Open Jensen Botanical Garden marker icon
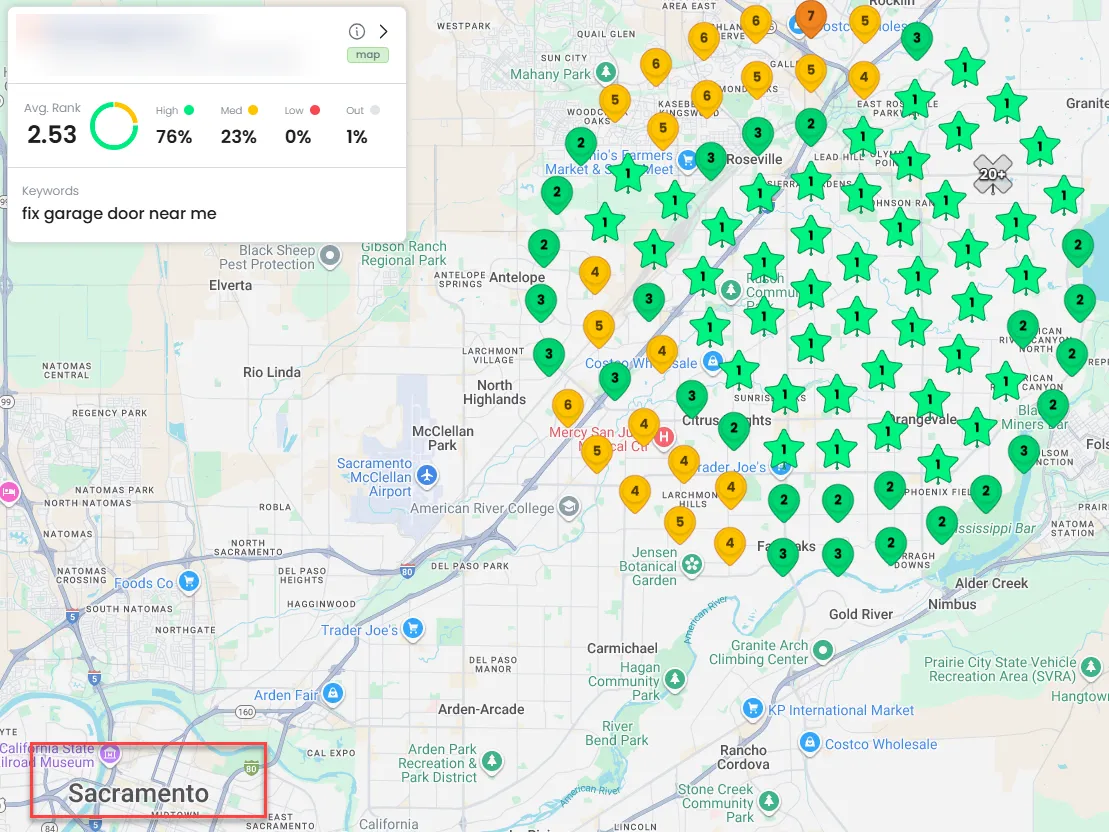 (692, 565)
